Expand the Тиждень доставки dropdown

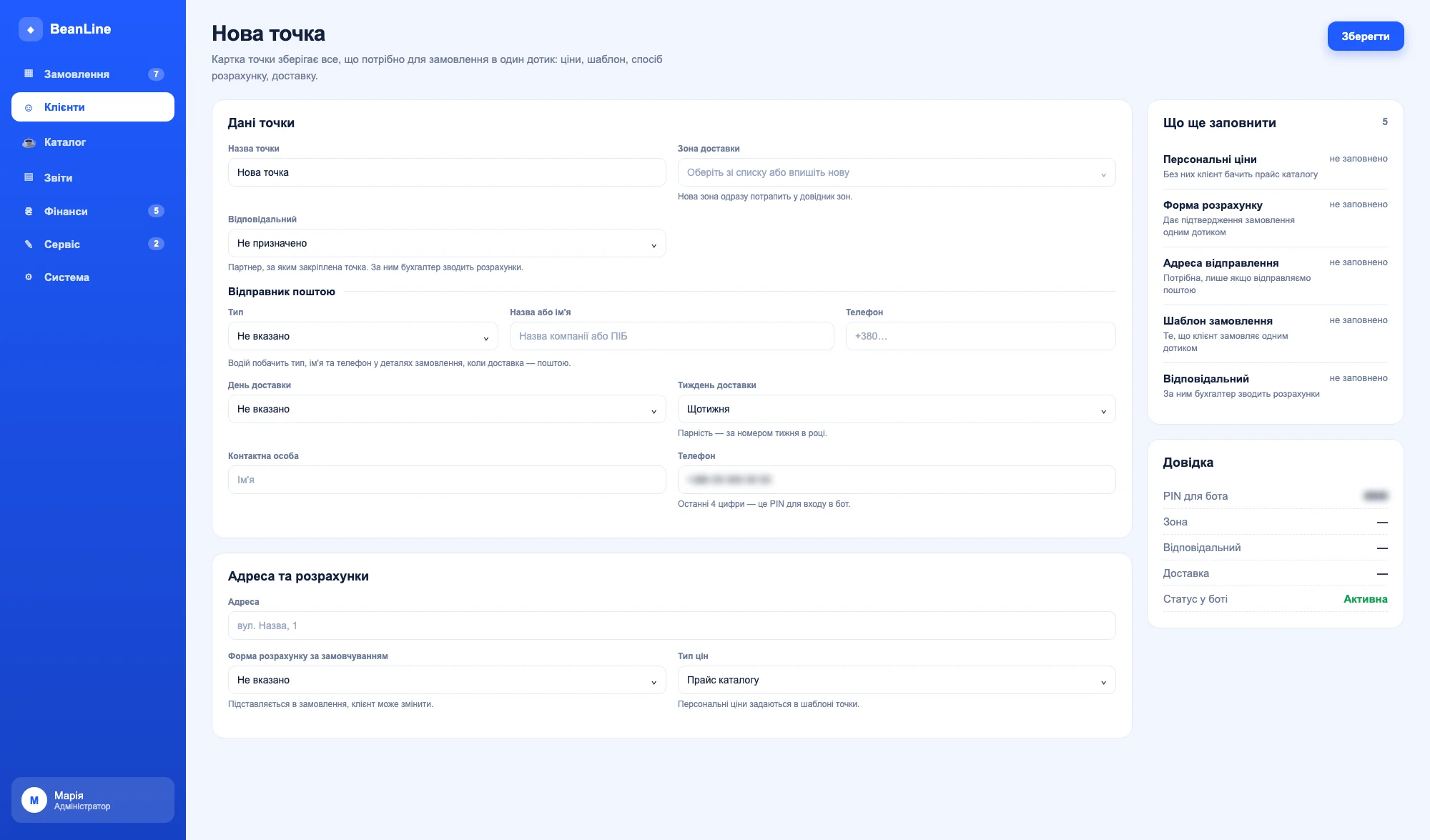(x=897, y=409)
